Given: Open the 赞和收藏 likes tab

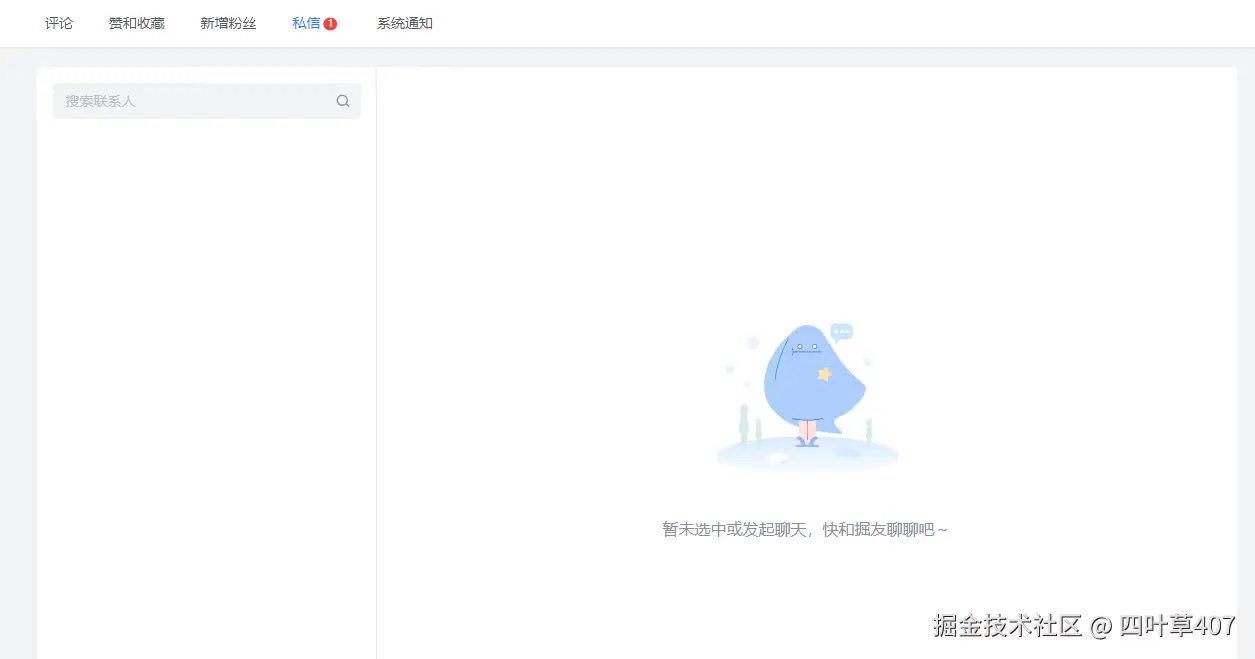Looking at the screenshot, I should point(136,22).
